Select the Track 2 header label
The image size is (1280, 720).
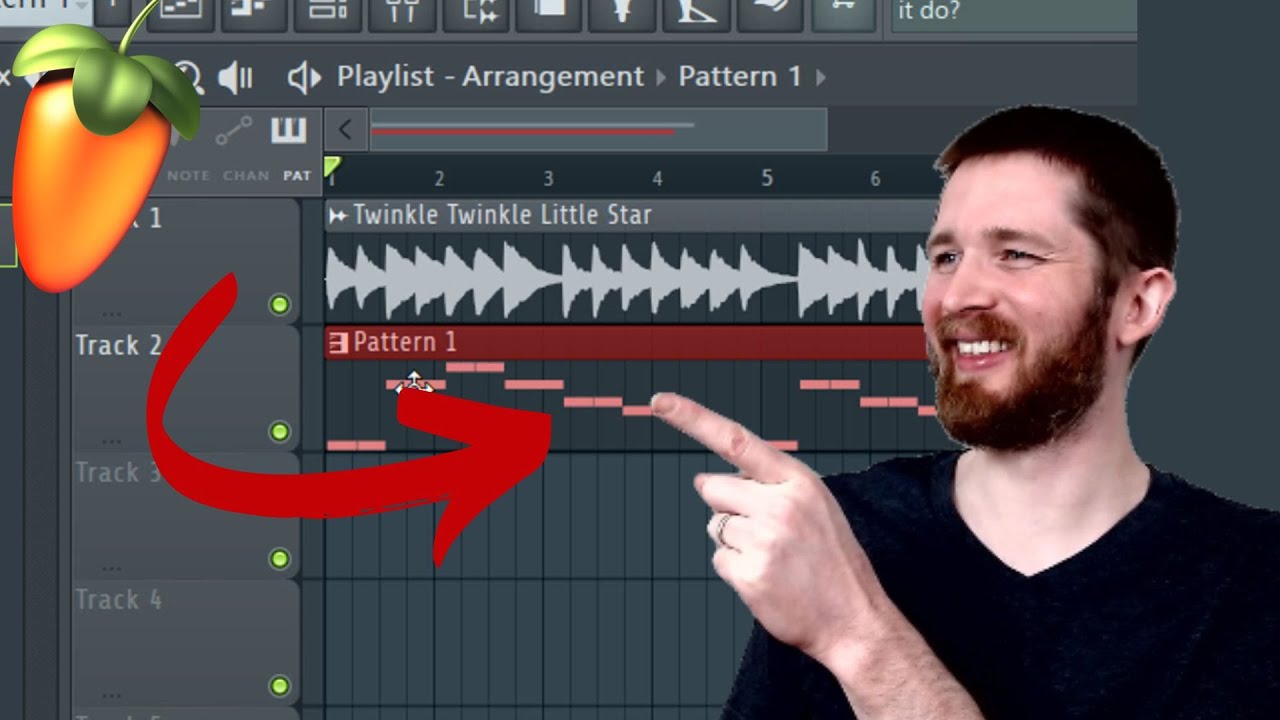click(x=118, y=346)
